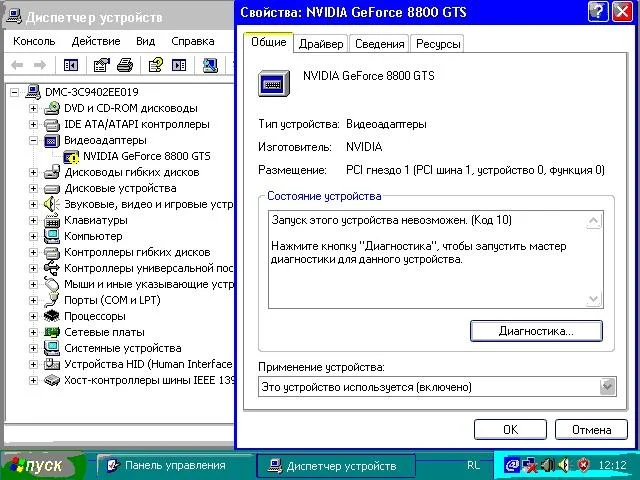
Task: Click the Отмена button
Action: [x=591, y=430]
